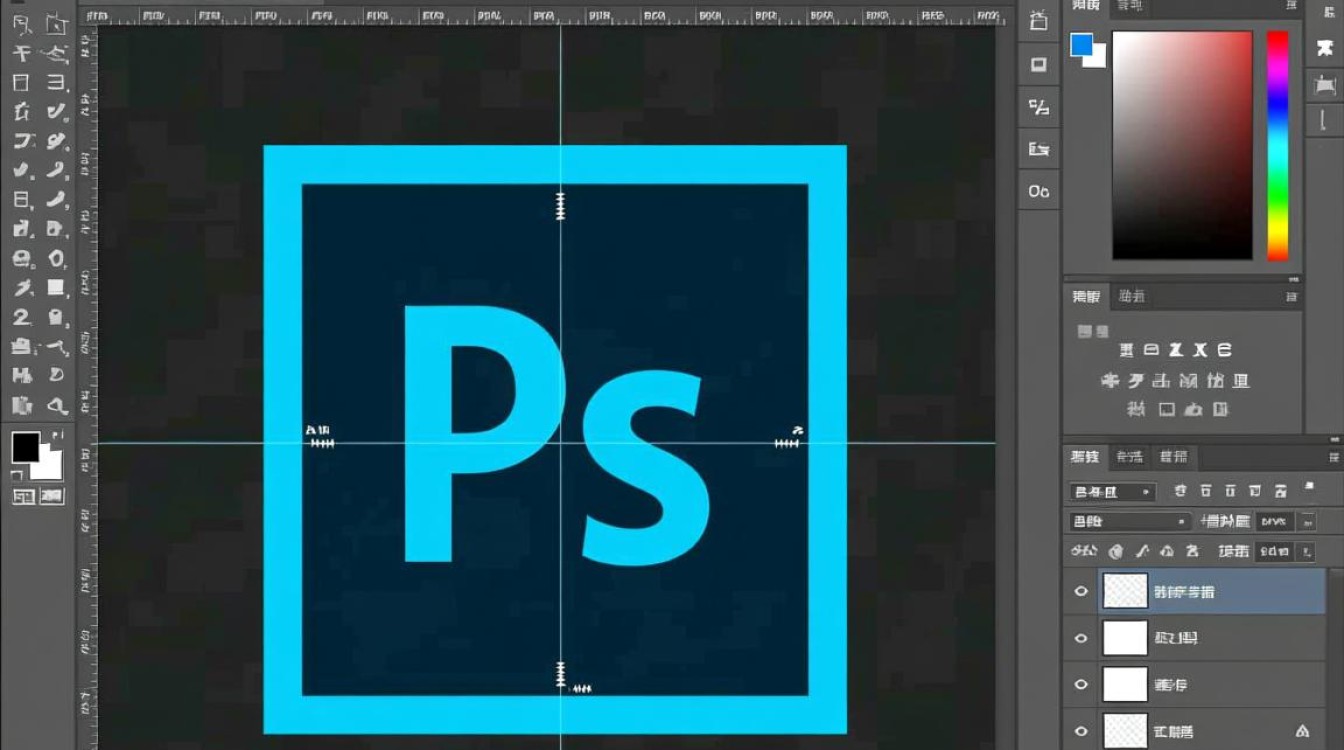The image size is (1344, 750).
Task: Switch to the tab next to the Color tab
Action: point(1129,6)
